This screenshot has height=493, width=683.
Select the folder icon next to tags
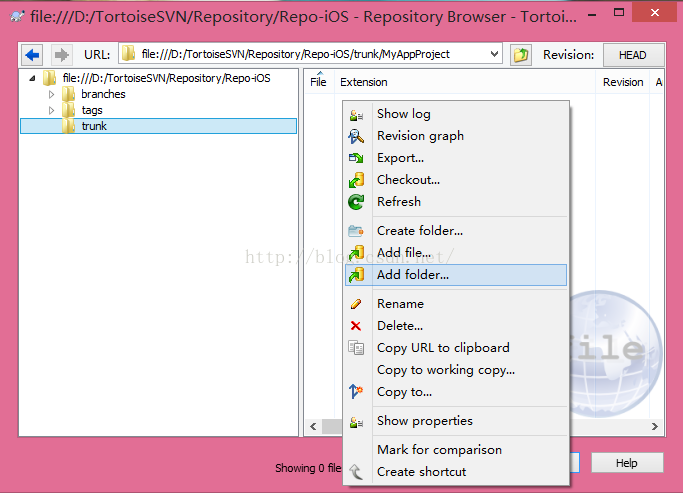[68, 110]
